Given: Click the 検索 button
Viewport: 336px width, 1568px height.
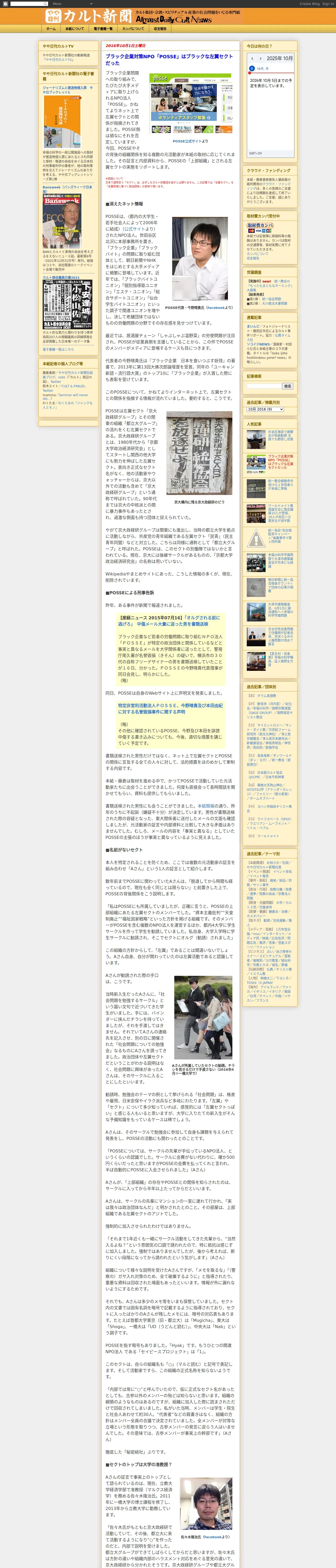Looking at the screenshot, I should click(287, 387).
